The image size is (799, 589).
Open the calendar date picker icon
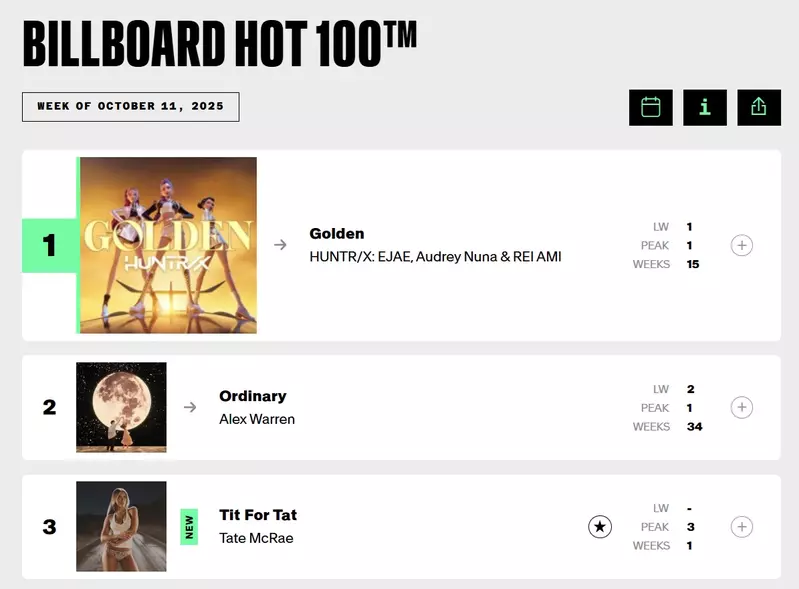coord(650,107)
